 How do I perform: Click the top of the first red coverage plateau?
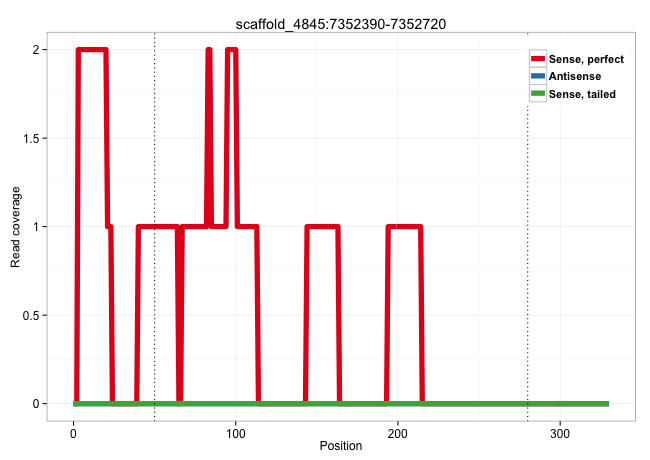pyautogui.click(x=92, y=50)
